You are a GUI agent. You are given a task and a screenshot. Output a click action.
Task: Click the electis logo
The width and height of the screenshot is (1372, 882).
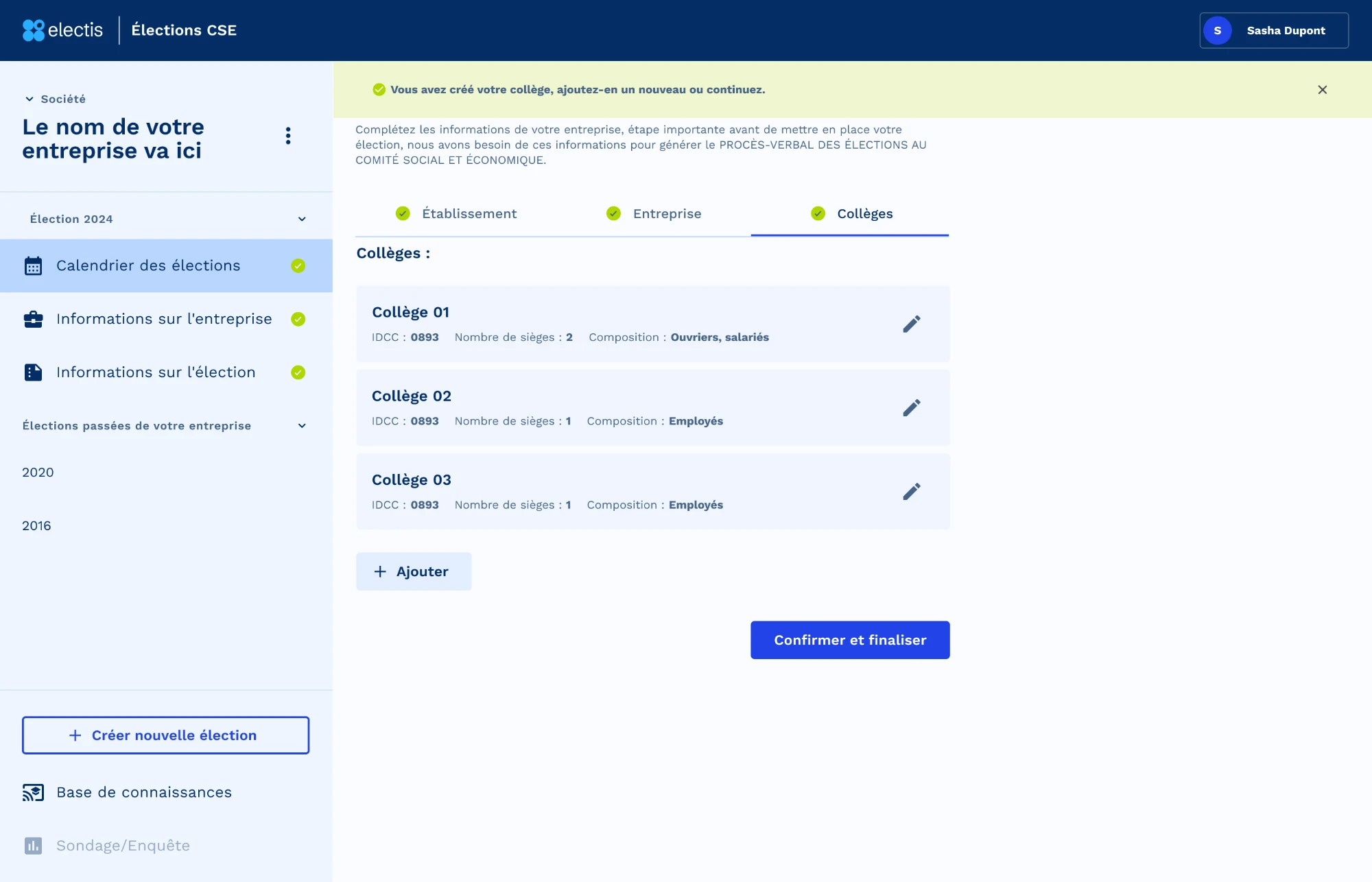(x=62, y=30)
